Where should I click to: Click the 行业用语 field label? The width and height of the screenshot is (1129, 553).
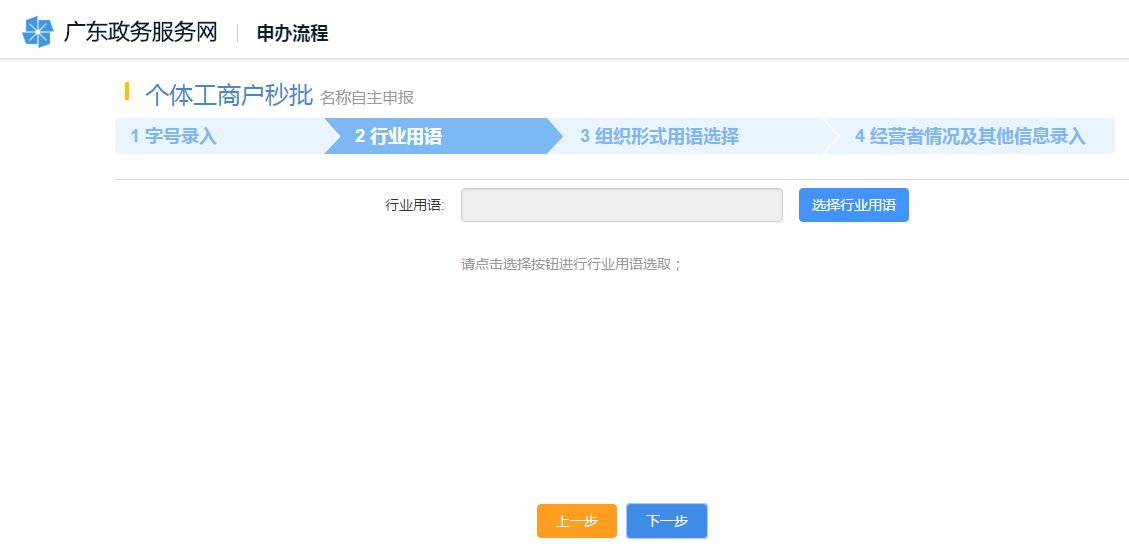tap(415, 206)
